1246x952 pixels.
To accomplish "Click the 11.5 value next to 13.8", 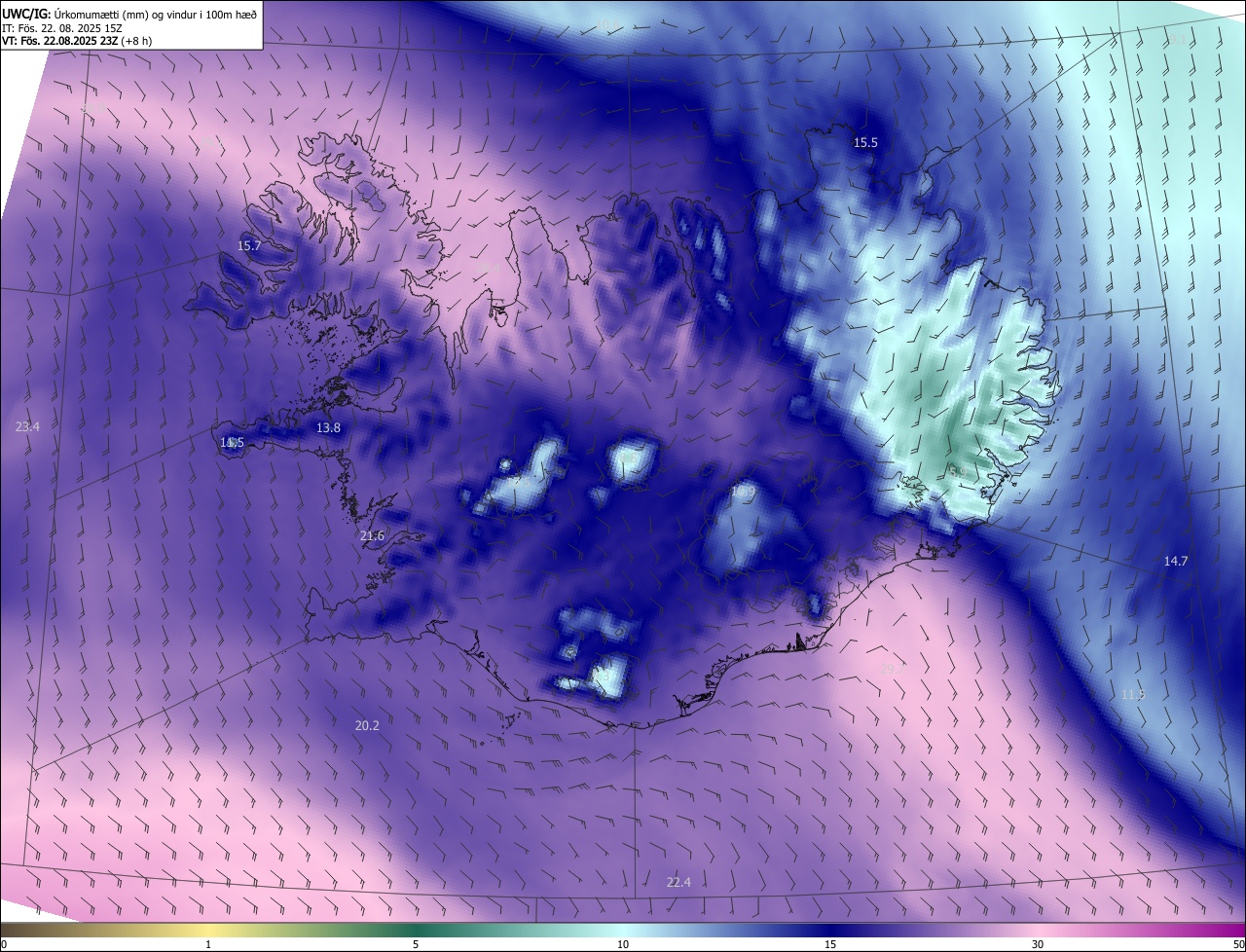I will pyautogui.click(x=232, y=443).
